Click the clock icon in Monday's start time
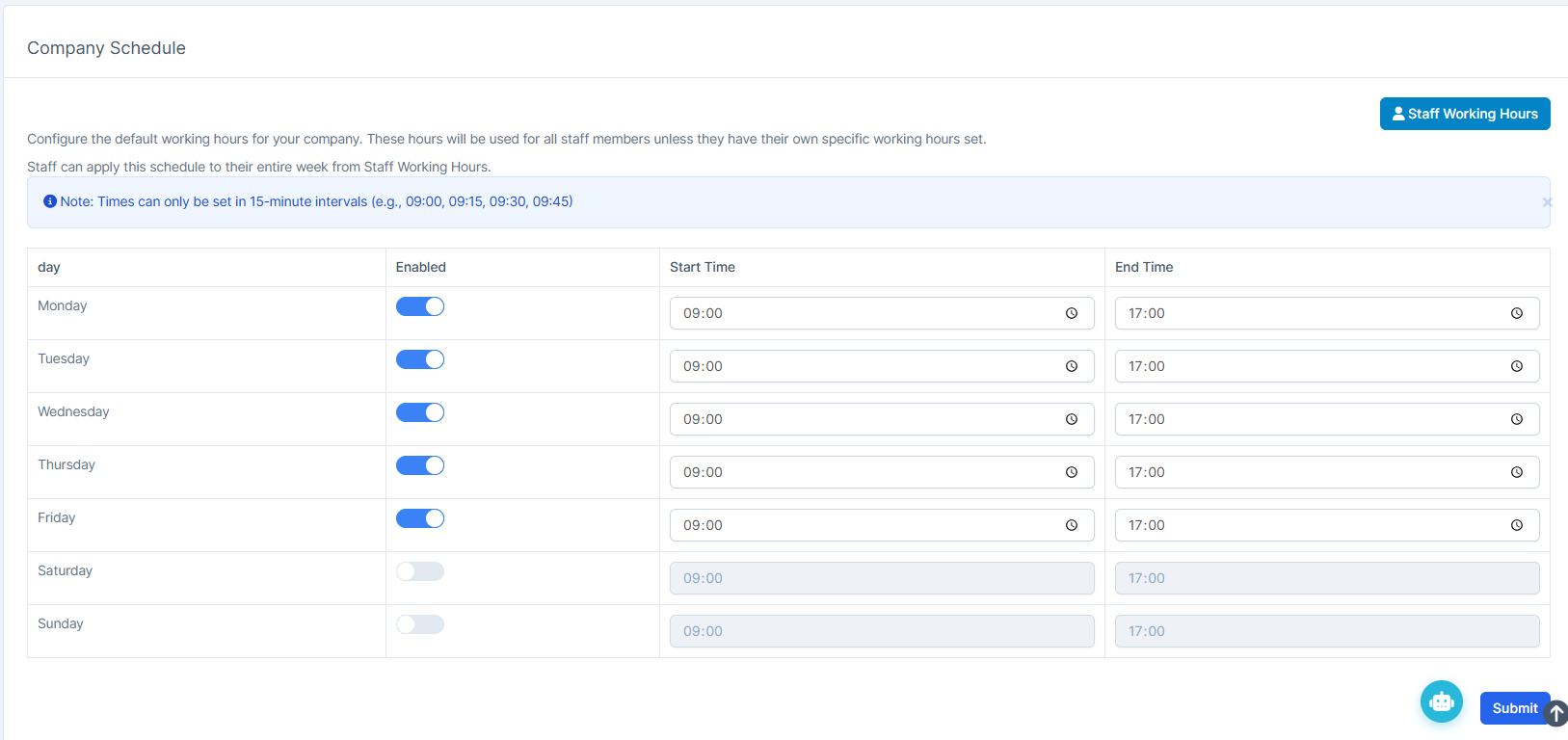The image size is (1568, 740). point(1071,313)
